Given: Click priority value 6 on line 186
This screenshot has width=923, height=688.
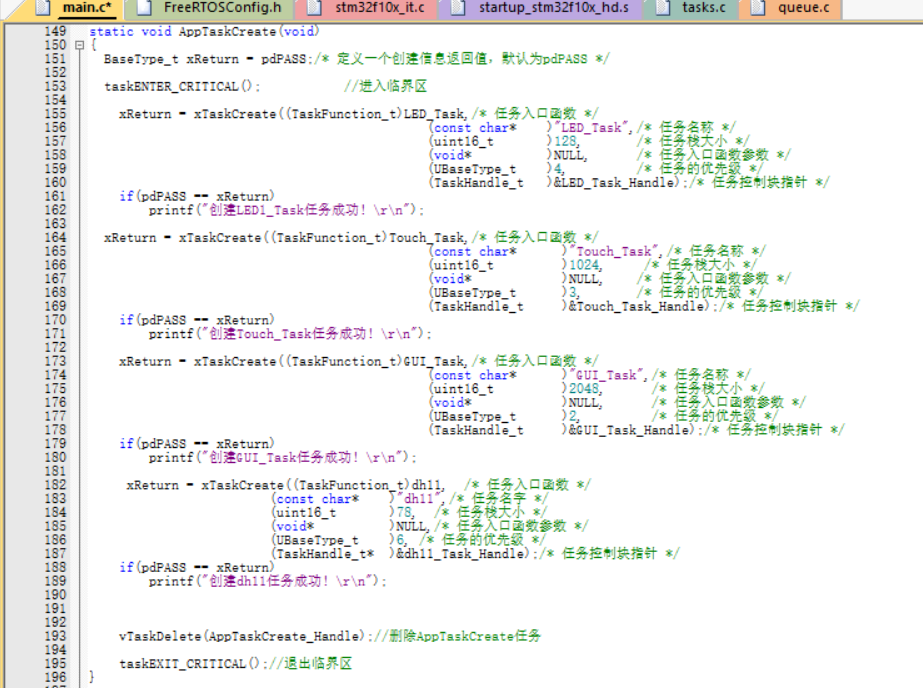Looking at the screenshot, I should [400, 540].
